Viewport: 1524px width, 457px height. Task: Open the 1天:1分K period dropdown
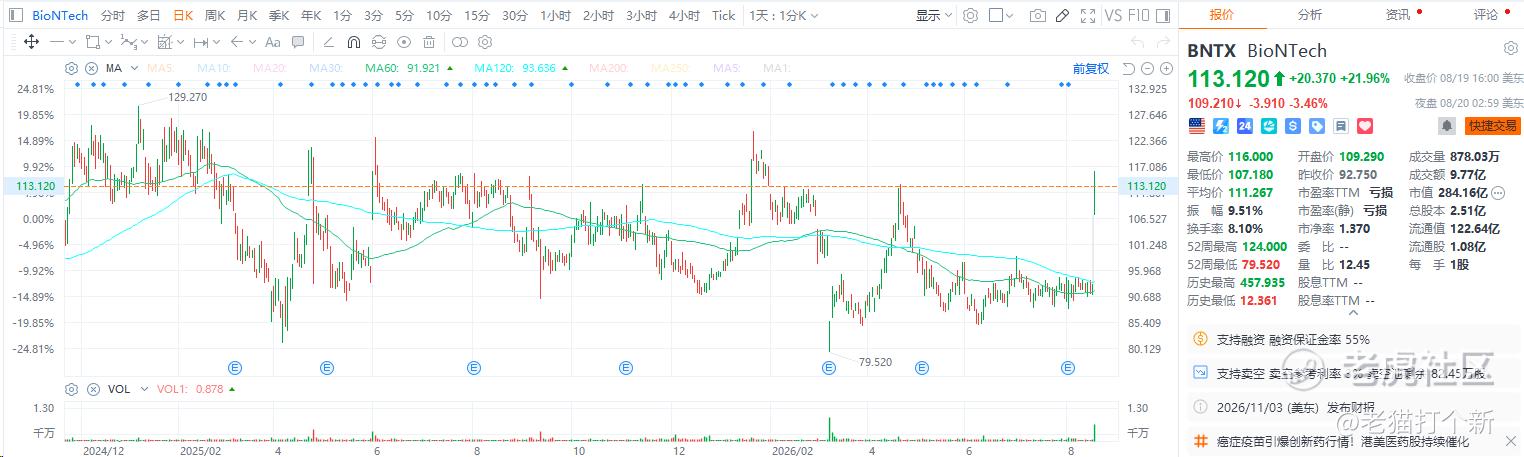pyautogui.click(x=783, y=15)
